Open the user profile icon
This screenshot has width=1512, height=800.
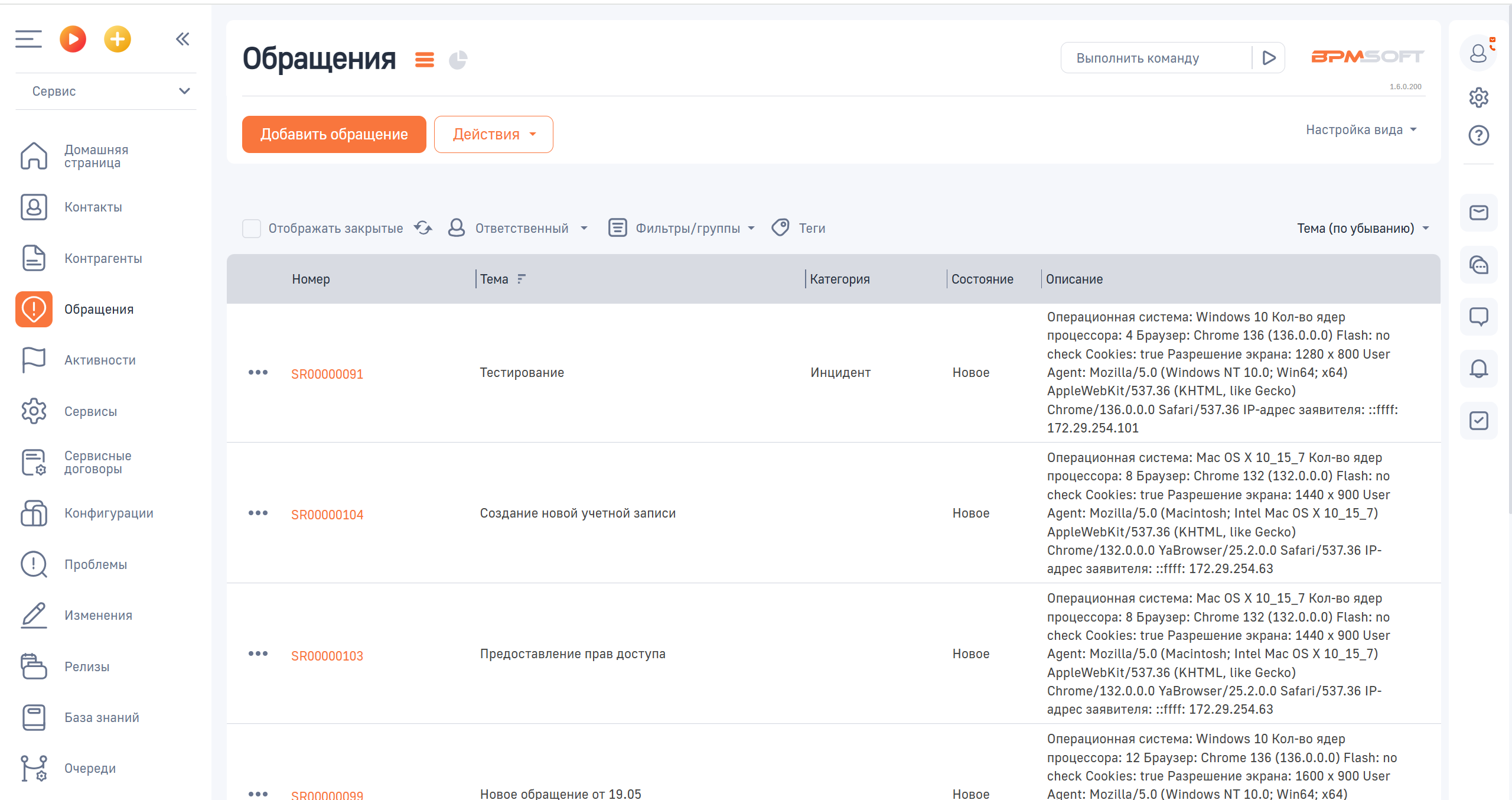point(1478,54)
